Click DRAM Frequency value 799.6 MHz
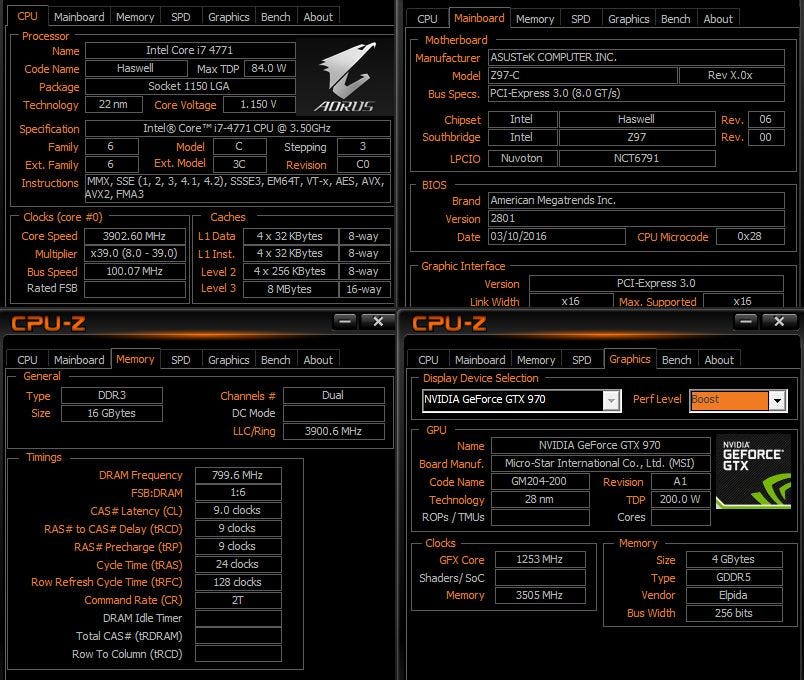804x680 pixels. pos(238,475)
